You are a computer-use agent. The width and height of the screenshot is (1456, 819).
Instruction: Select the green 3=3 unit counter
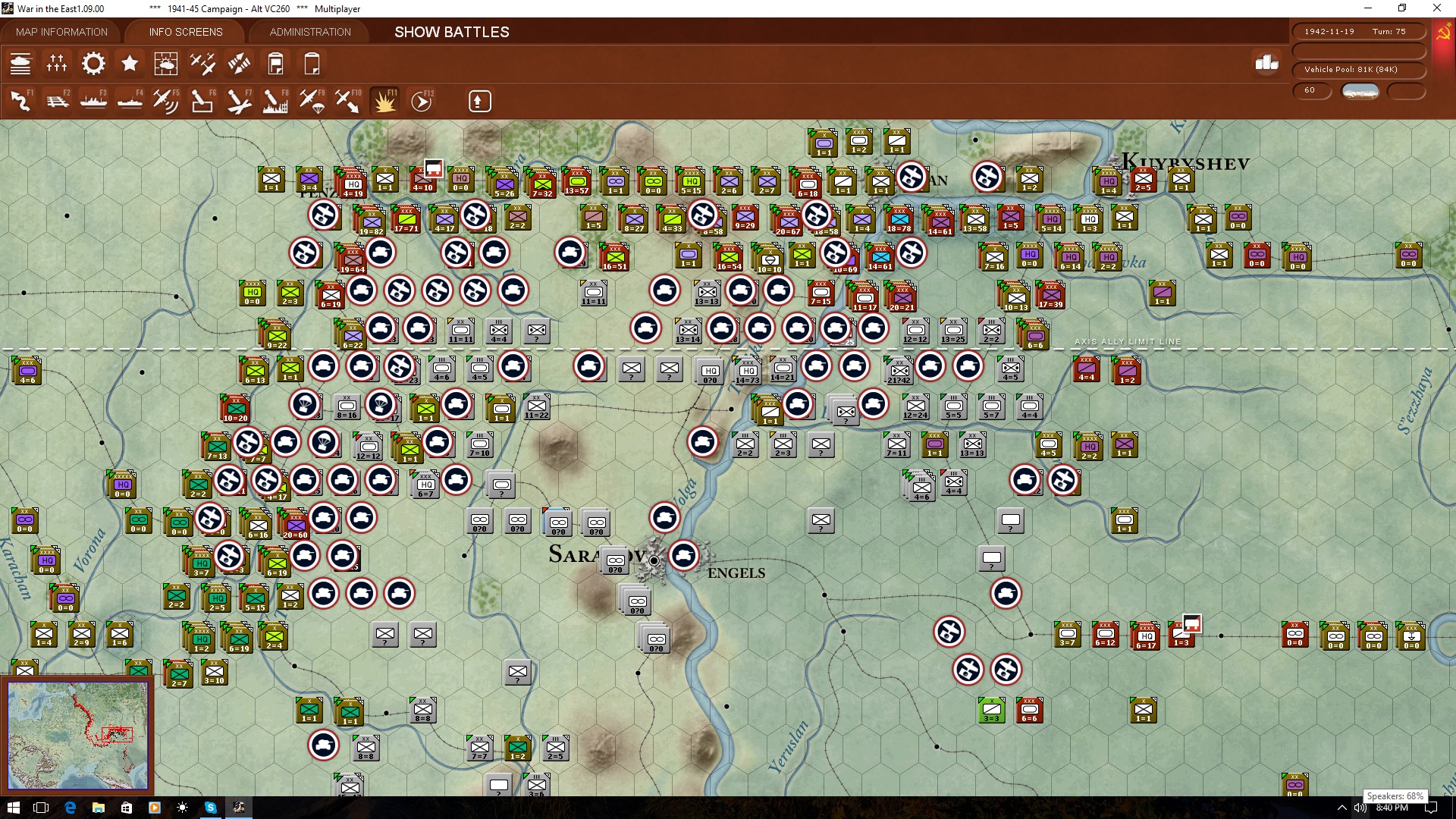pos(991,711)
